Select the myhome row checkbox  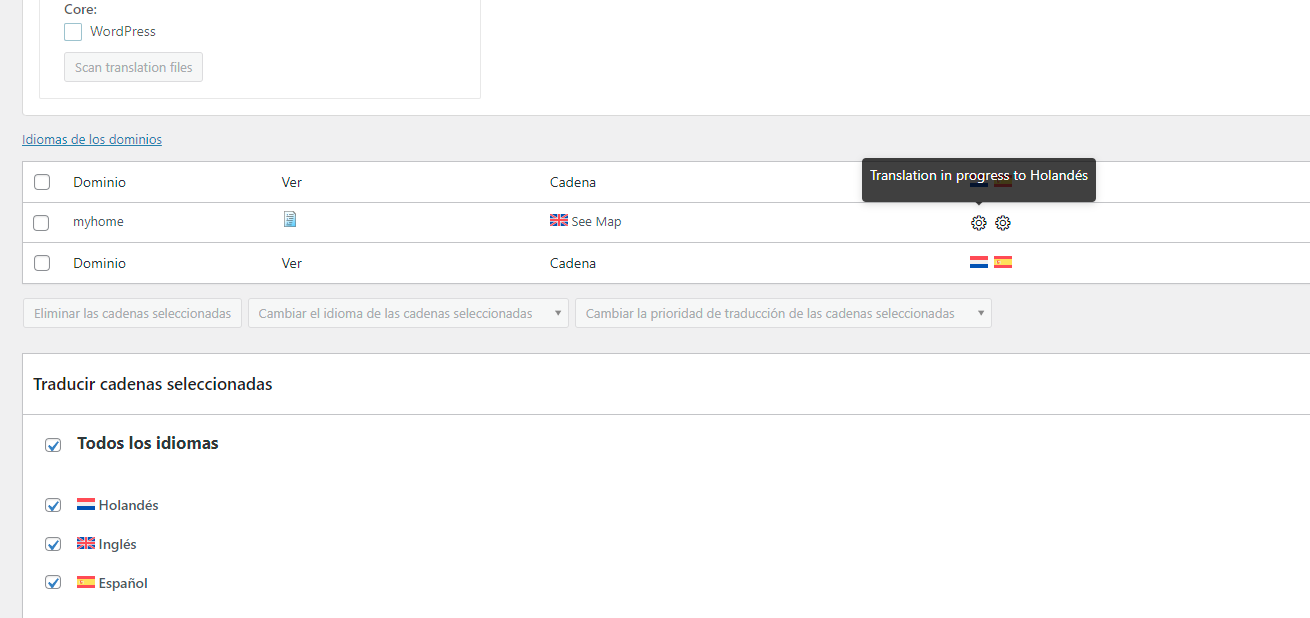coord(41,223)
